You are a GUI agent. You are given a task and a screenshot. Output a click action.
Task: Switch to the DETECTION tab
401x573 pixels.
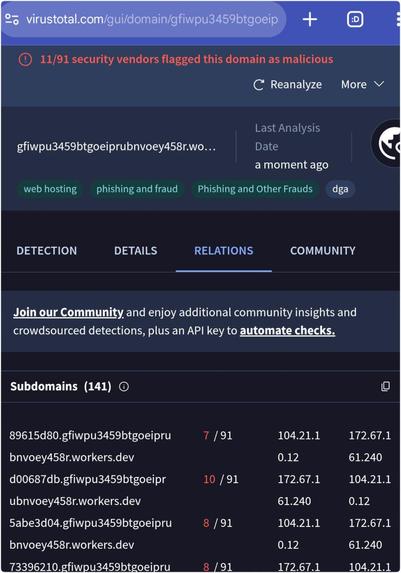(x=47, y=251)
